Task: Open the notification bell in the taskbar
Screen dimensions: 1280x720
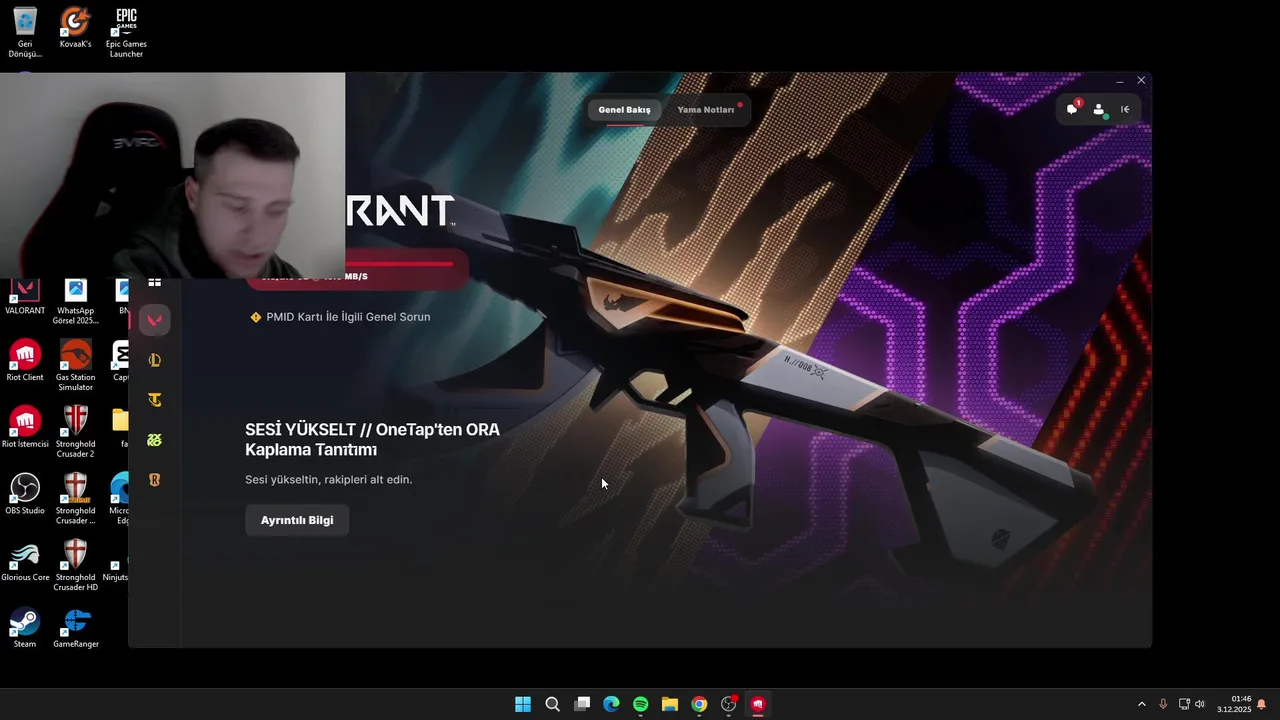Action: coord(1262,704)
